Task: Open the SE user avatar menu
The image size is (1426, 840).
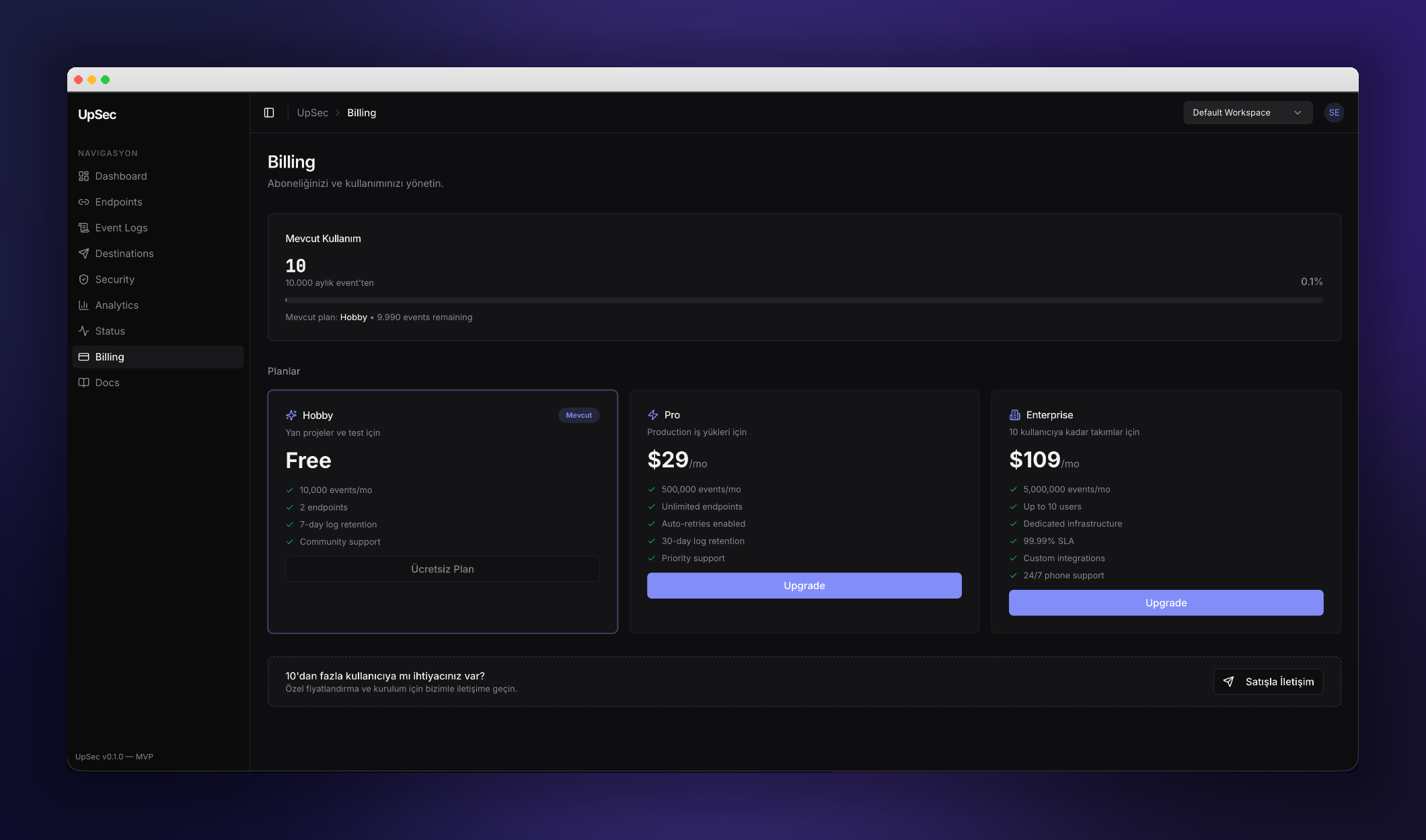Action: coord(1334,112)
